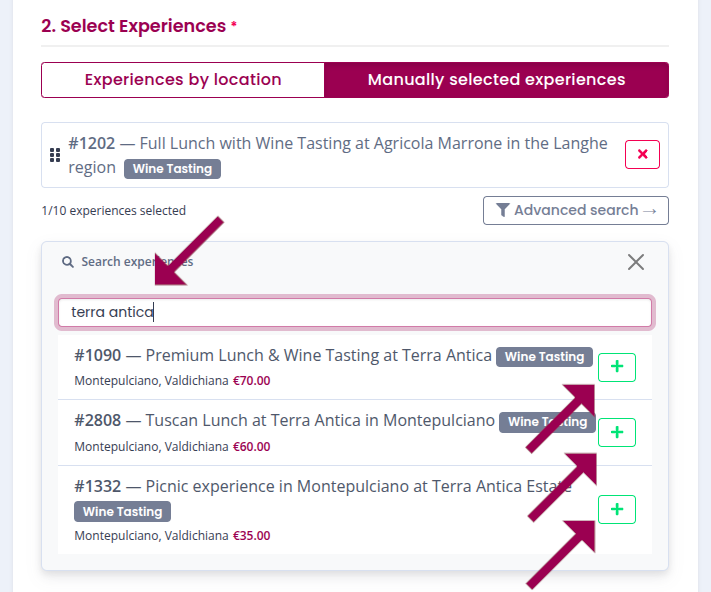Choose Picnic experience in Montepulciano result

pyautogui.click(x=322, y=486)
